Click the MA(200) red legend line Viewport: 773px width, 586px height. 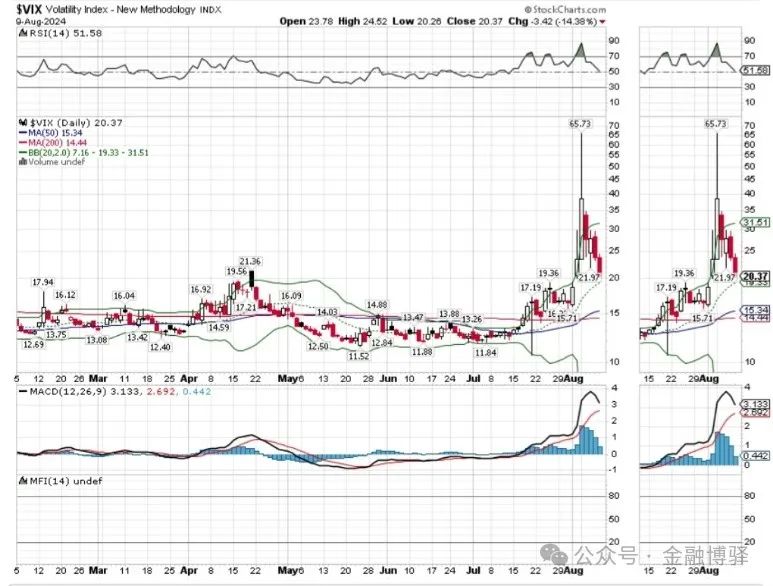coord(23,143)
